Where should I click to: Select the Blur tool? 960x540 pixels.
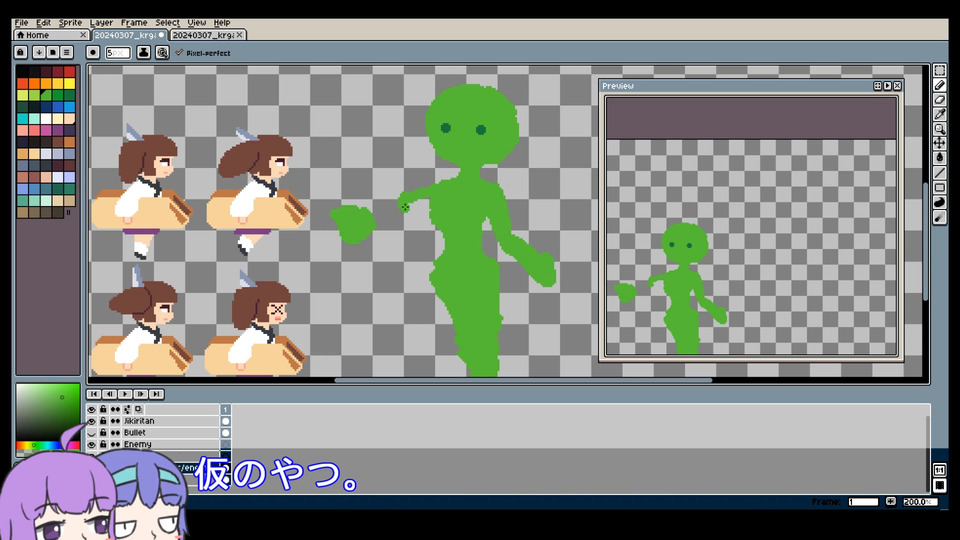tap(940, 217)
